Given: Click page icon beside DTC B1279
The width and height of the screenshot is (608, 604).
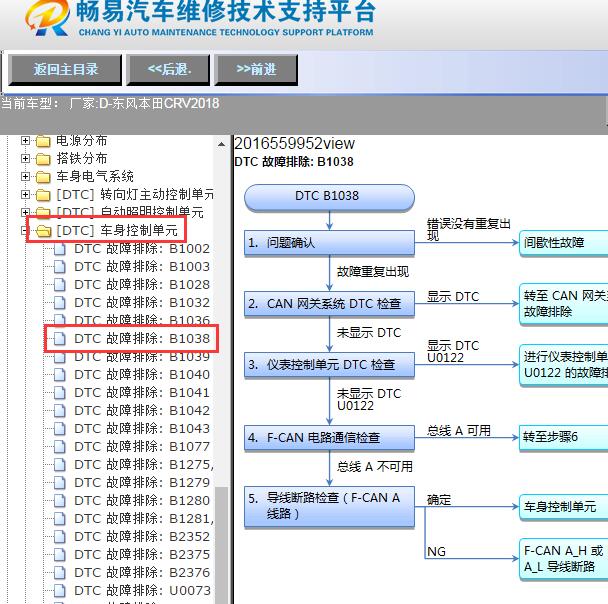Looking at the screenshot, I should coord(59,483).
